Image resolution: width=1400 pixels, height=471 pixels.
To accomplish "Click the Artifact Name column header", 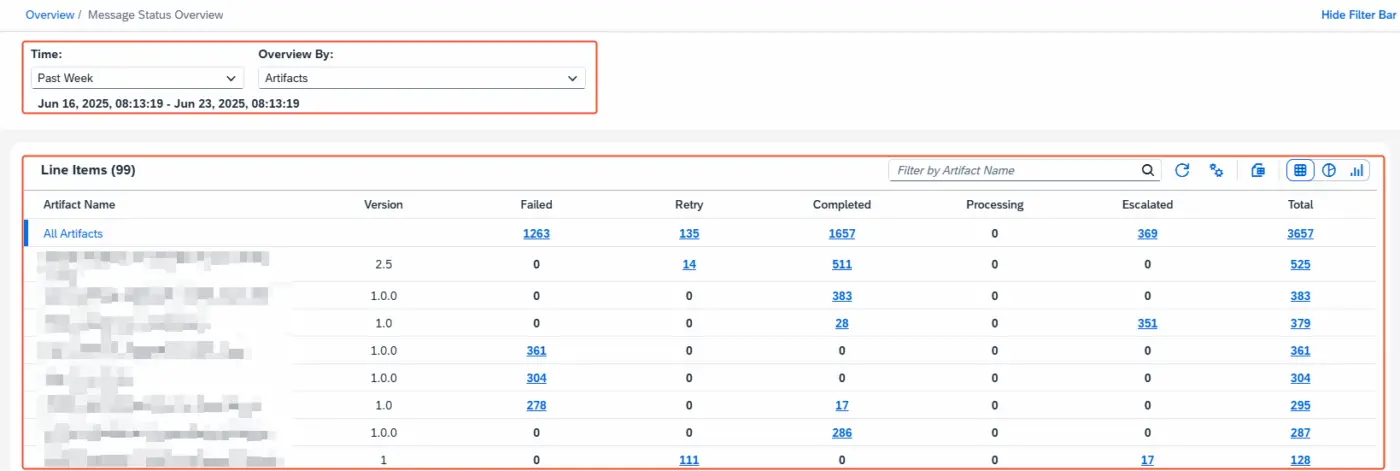I will coord(79,204).
